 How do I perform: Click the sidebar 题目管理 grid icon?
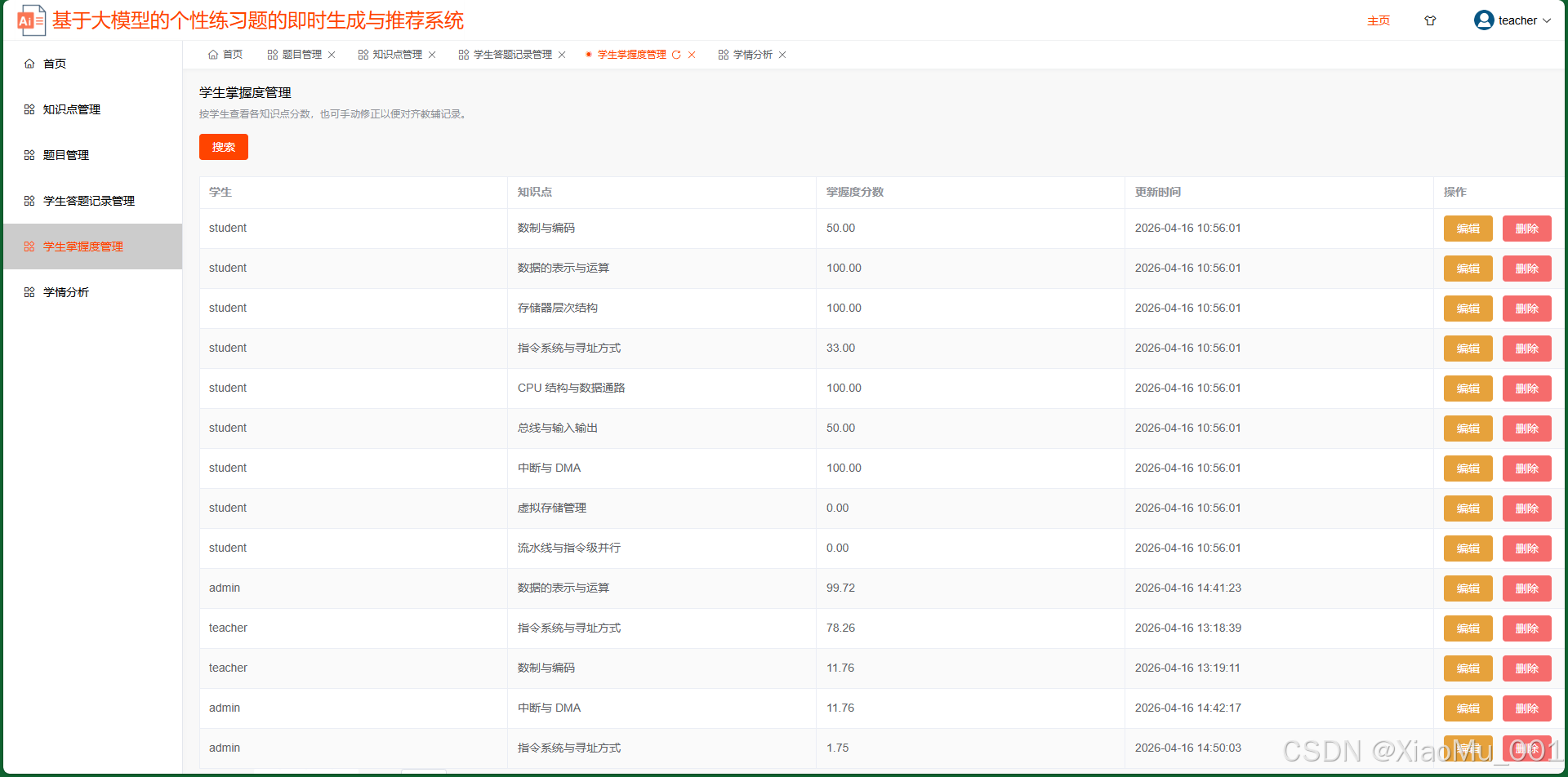(x=29, y=155)
